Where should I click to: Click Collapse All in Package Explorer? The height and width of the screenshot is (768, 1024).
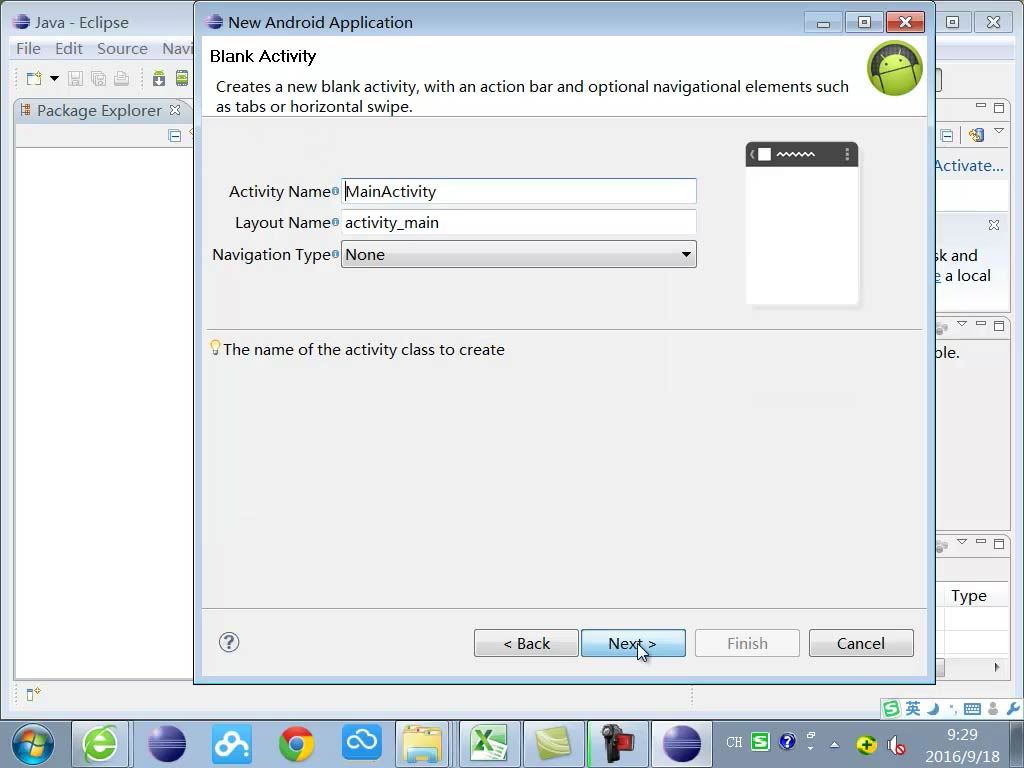click(174, 135)
